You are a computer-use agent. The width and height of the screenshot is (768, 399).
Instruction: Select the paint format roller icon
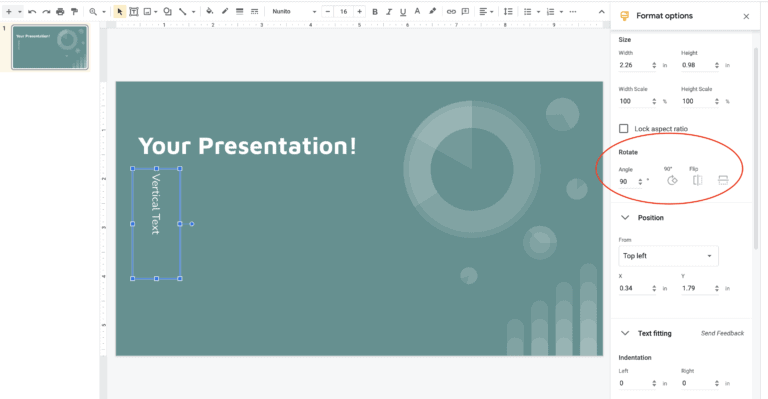click(74, 12)
